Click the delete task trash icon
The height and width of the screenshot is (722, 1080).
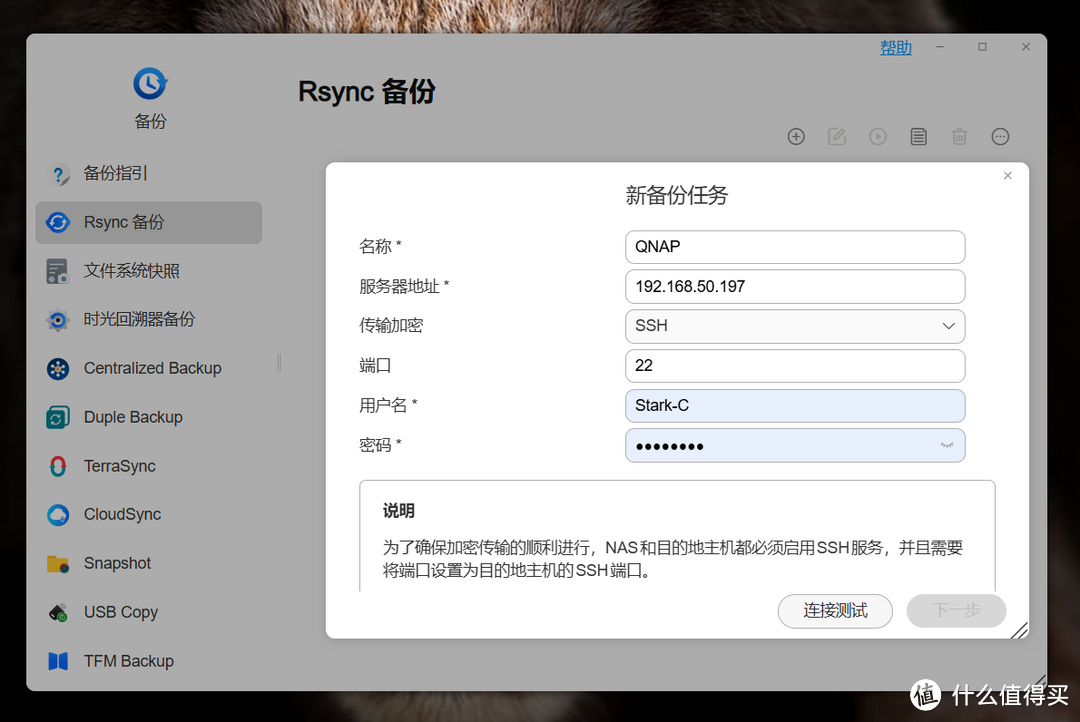coord(959,137)
